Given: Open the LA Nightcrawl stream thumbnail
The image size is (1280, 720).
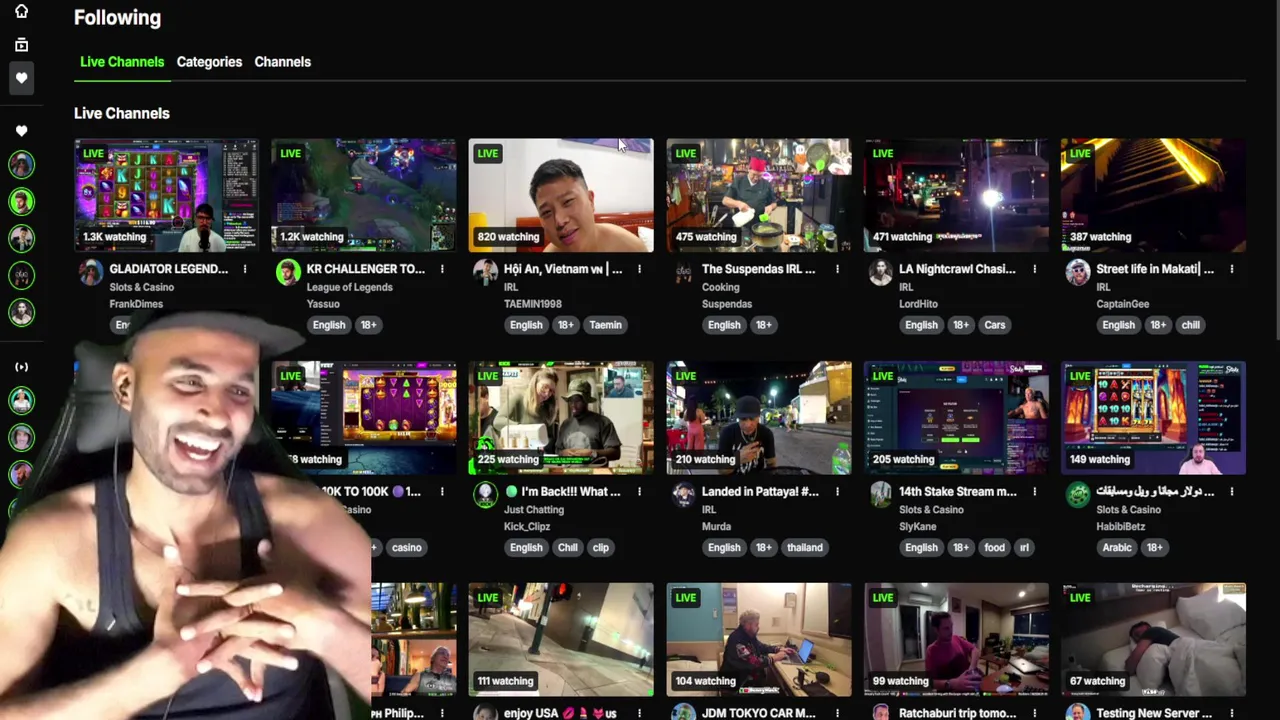Looking at the screenshot, I should click(x=956, y=195).
